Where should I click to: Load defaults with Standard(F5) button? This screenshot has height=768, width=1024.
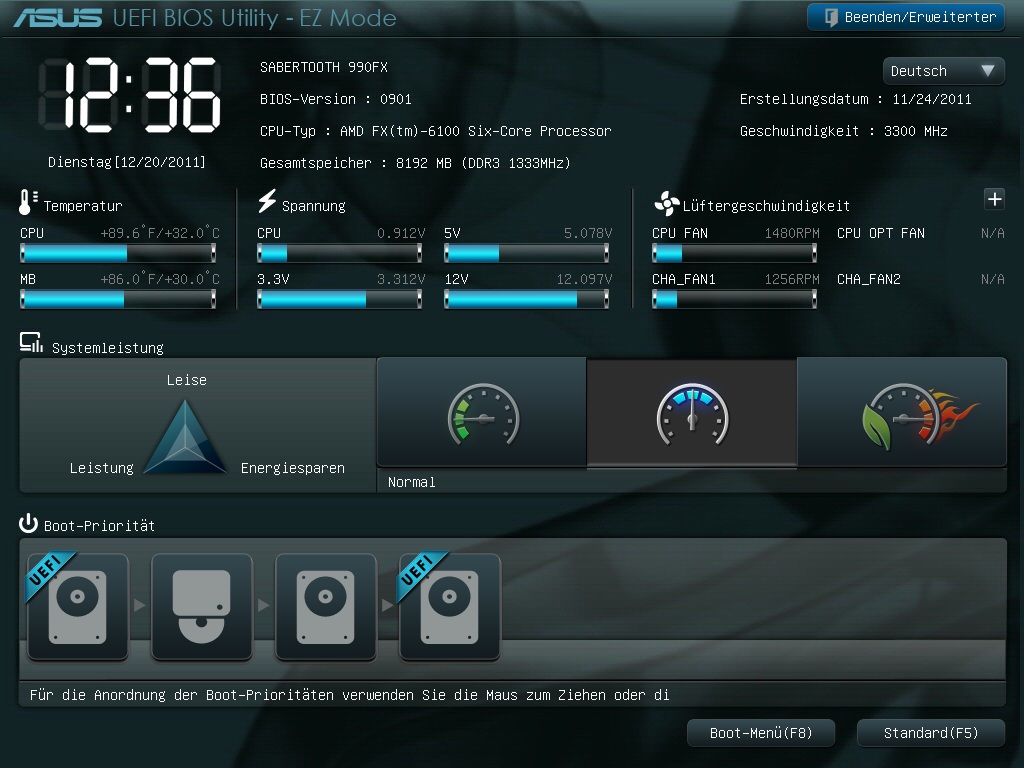(x=931, y=733)
